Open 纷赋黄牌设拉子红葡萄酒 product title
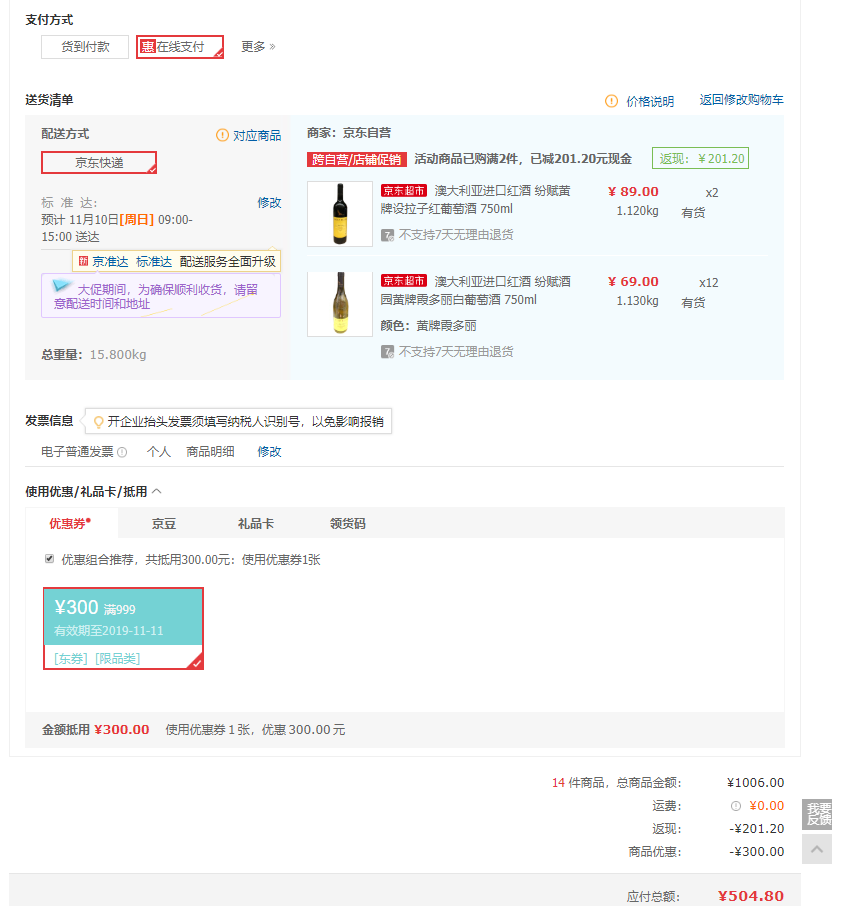Image resolution: width=843 pixels, height=906 pixels. [x=475, y=200]
